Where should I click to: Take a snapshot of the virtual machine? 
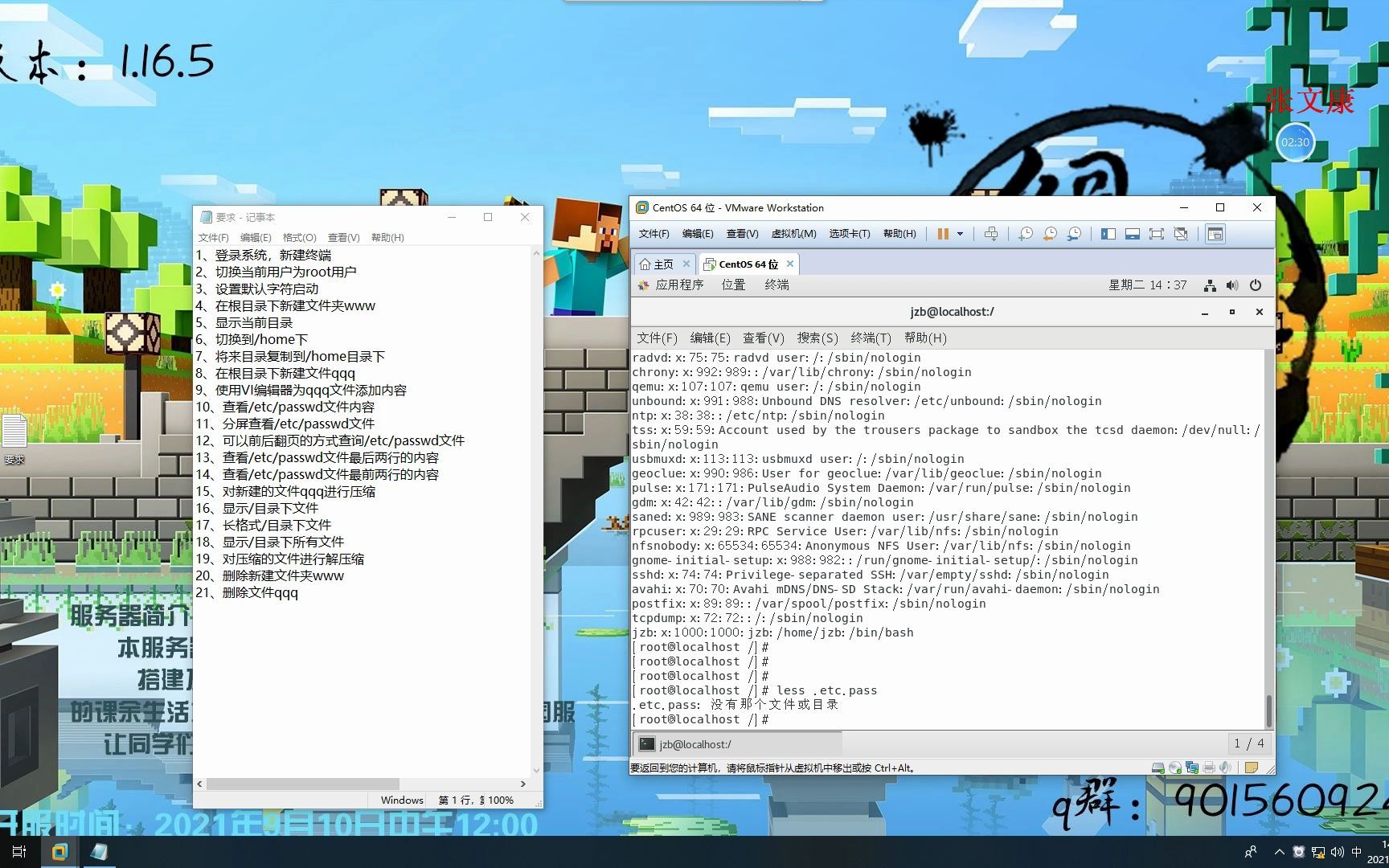click(x=1026, y=234)
